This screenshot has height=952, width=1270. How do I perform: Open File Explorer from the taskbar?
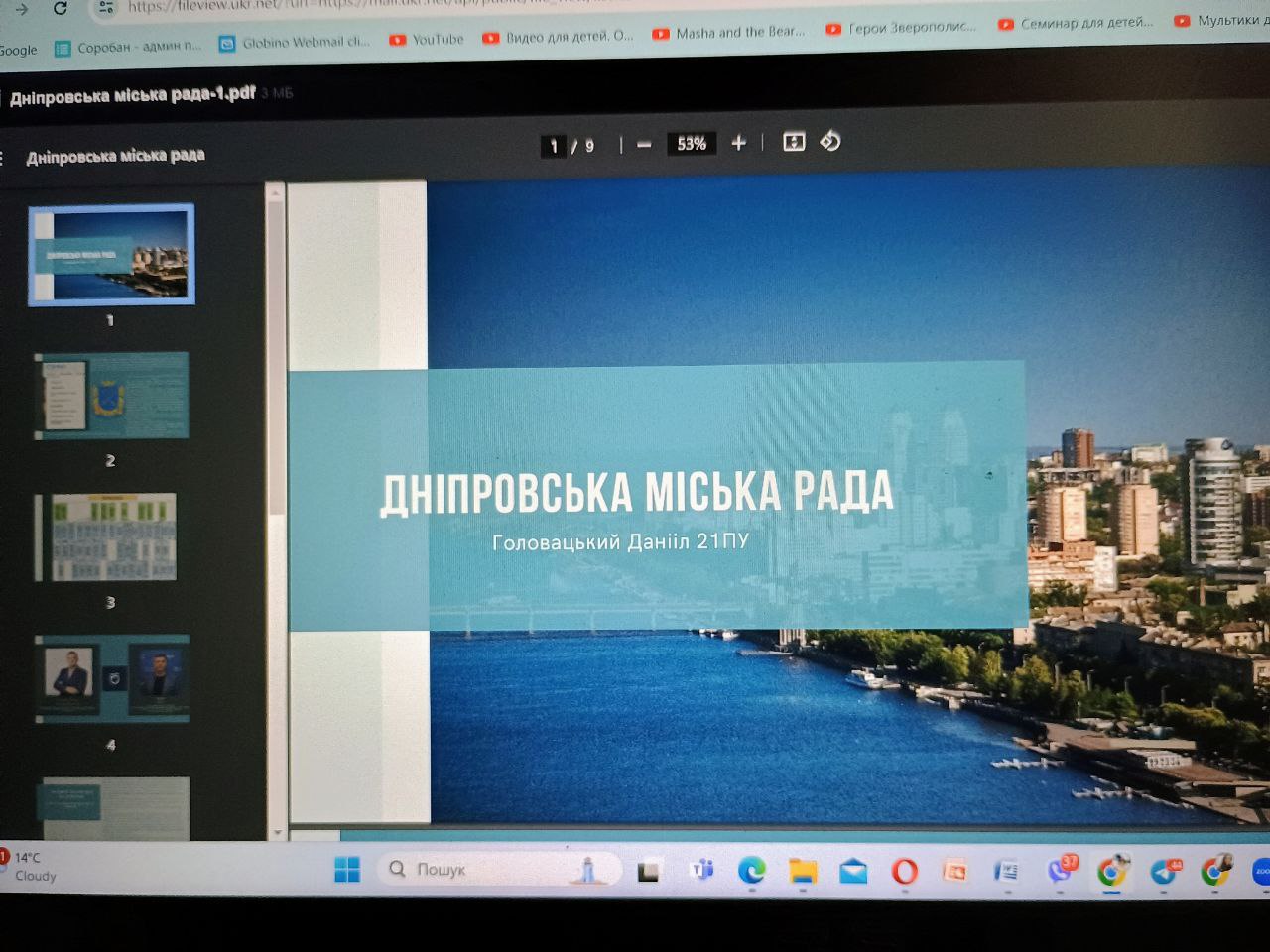(802, 871)
